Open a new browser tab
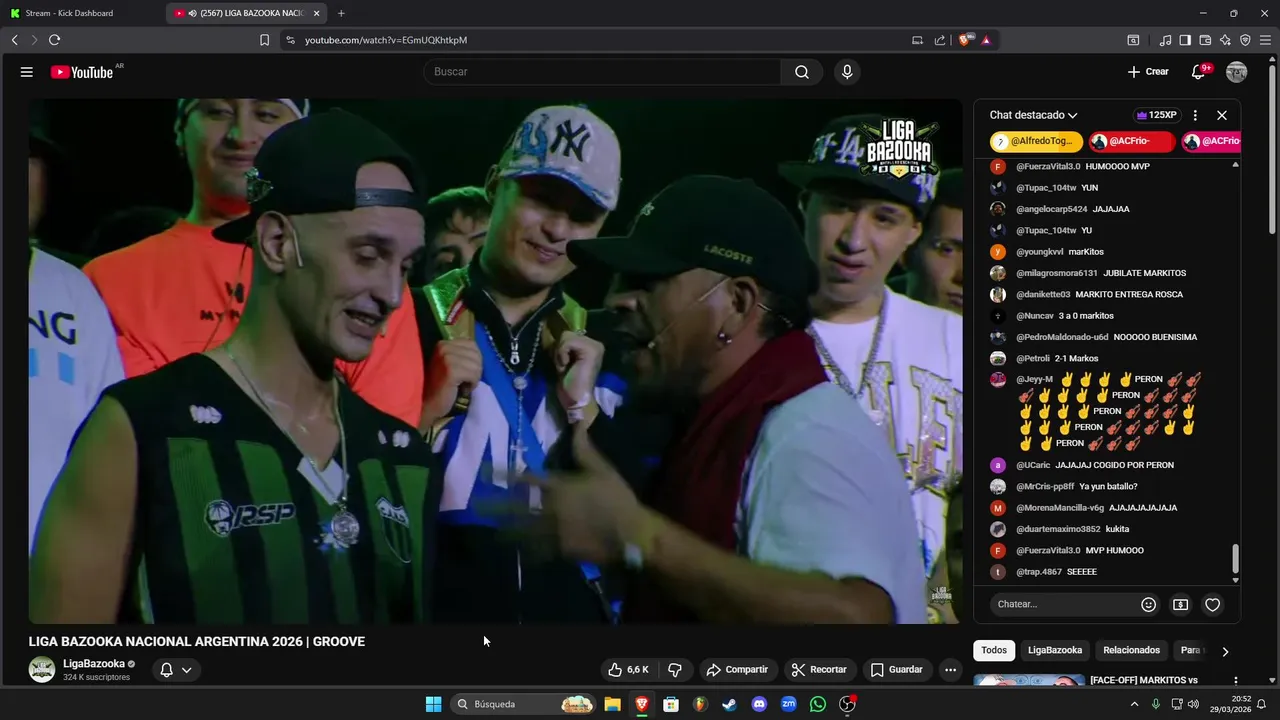Screen dimensions: 1280x720 (x=341, y=13)
